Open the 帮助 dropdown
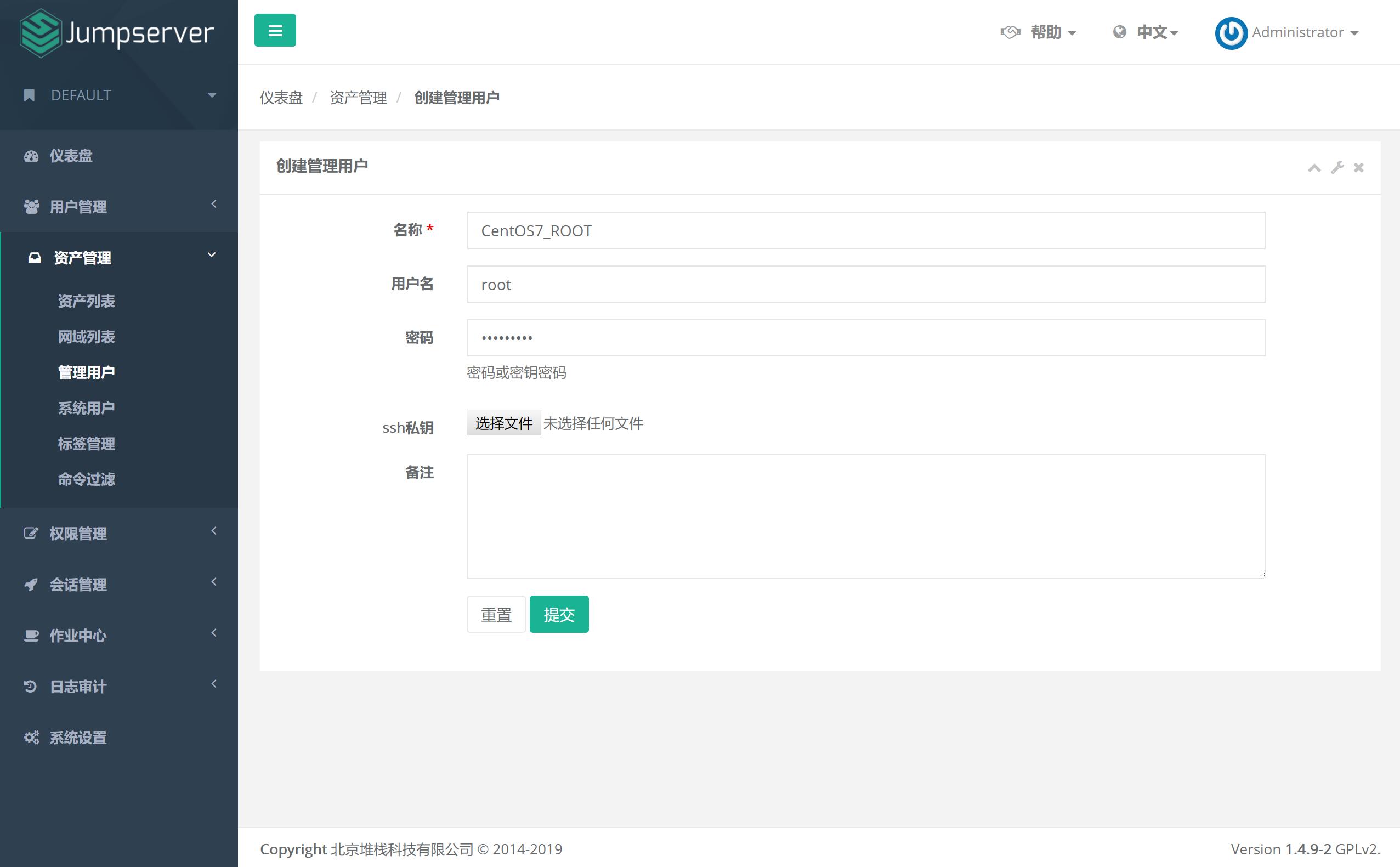Viewport: 1400px width, 867px height. pyautogui.click(x=1054, y=32)
